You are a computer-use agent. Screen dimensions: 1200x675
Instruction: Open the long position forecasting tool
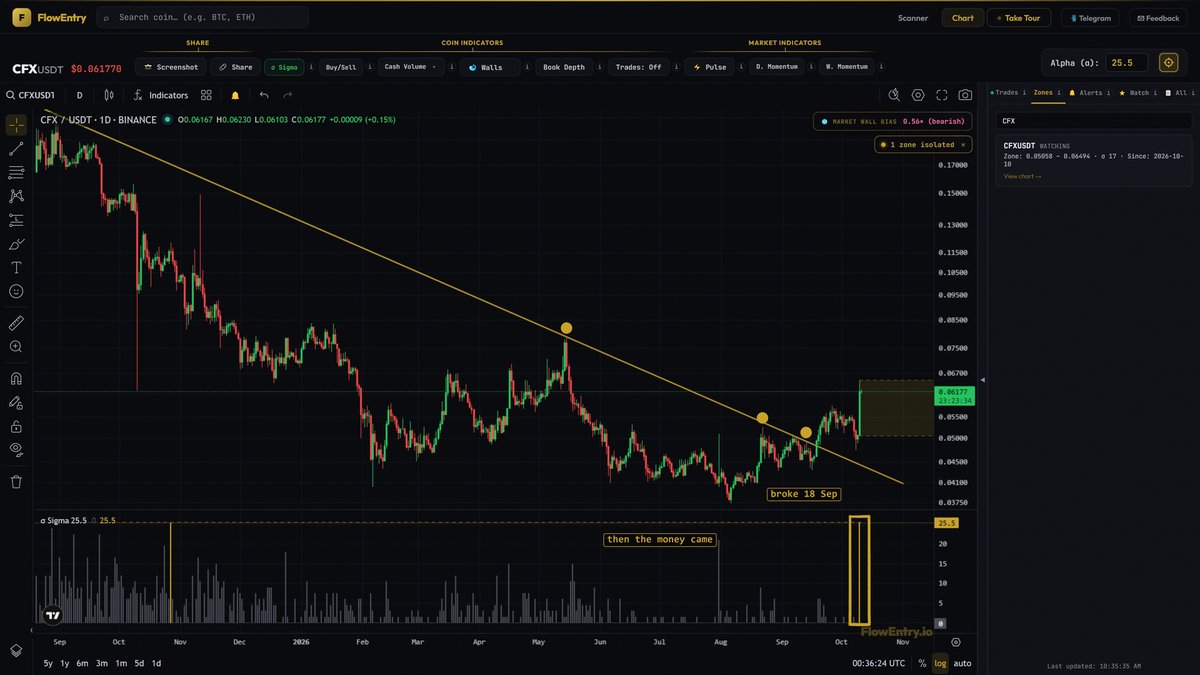pyautogui.click(x=16, y=220)
